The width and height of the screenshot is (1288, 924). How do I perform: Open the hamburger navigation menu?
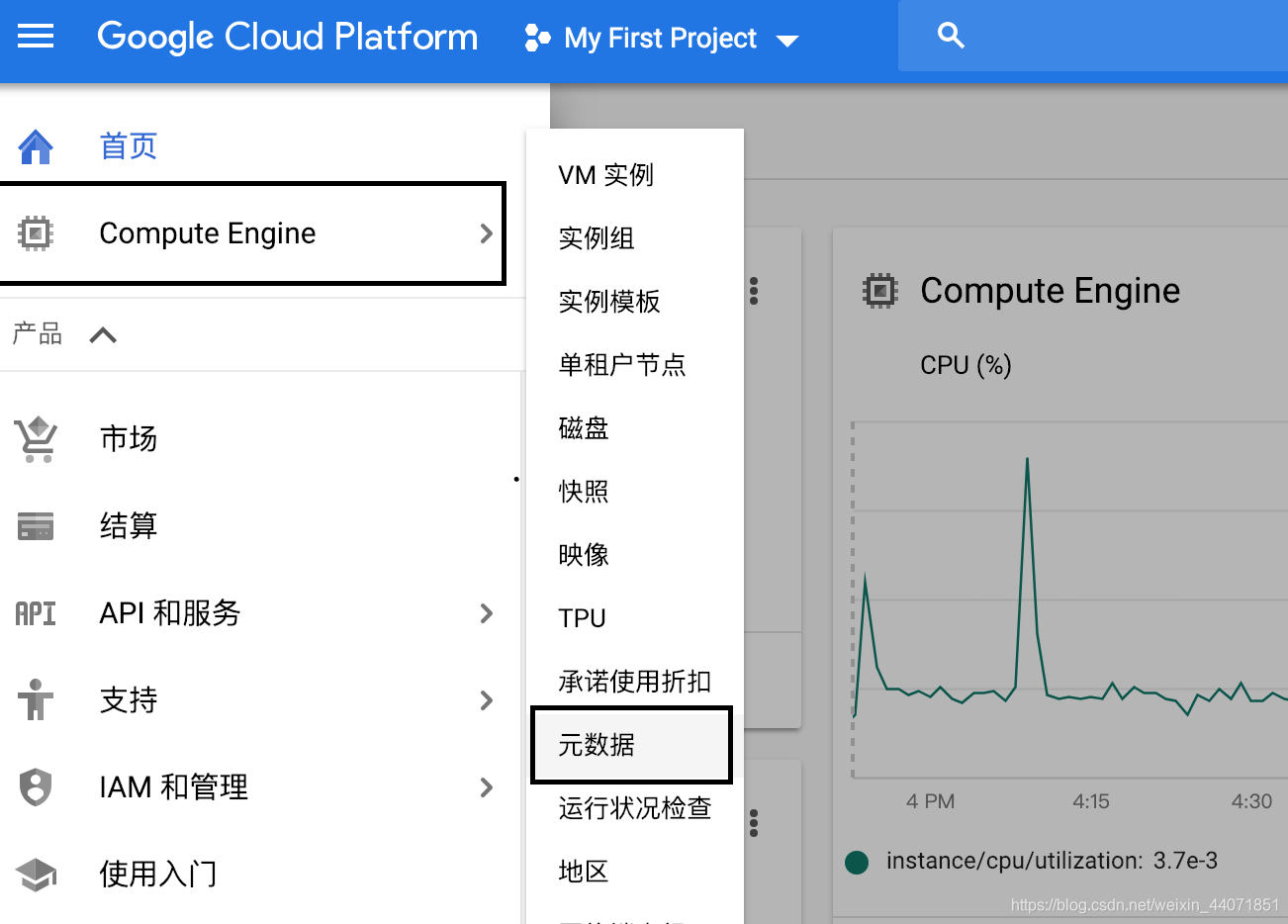[36, 37]
